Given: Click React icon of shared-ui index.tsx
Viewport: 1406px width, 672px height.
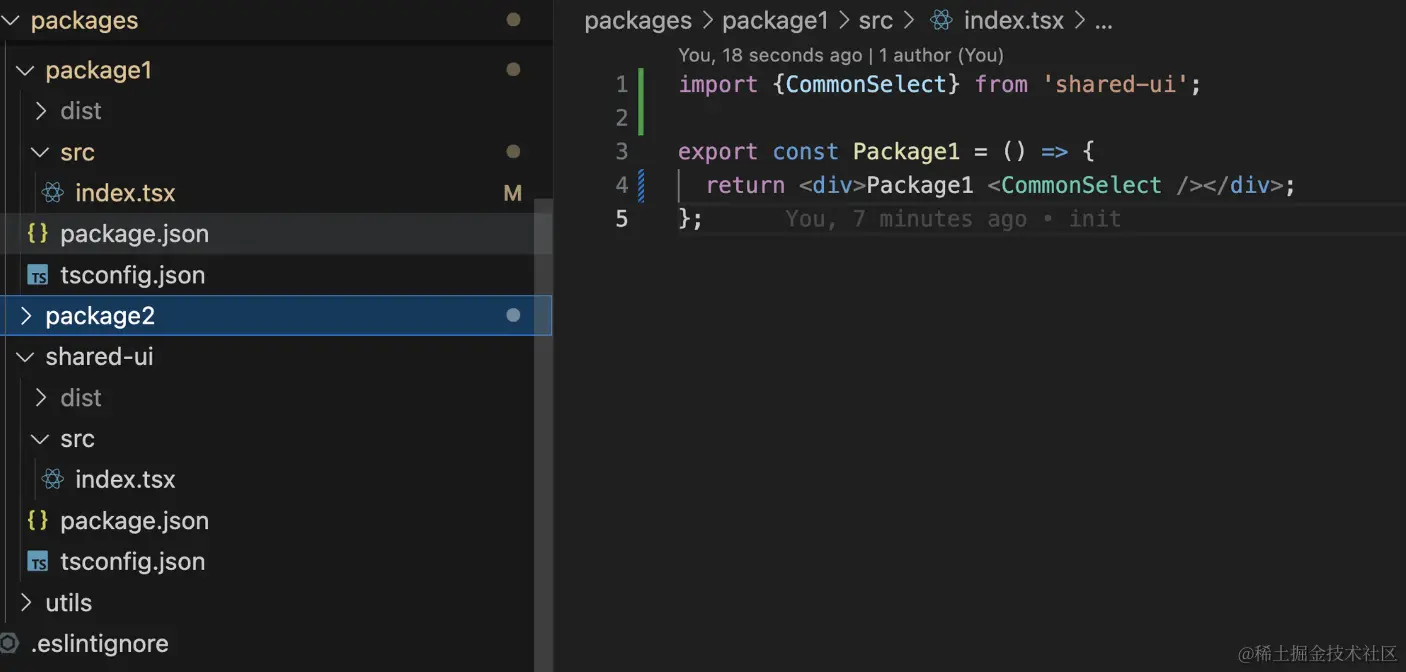Looking at the screenshot, I should [x=53, y=480].
